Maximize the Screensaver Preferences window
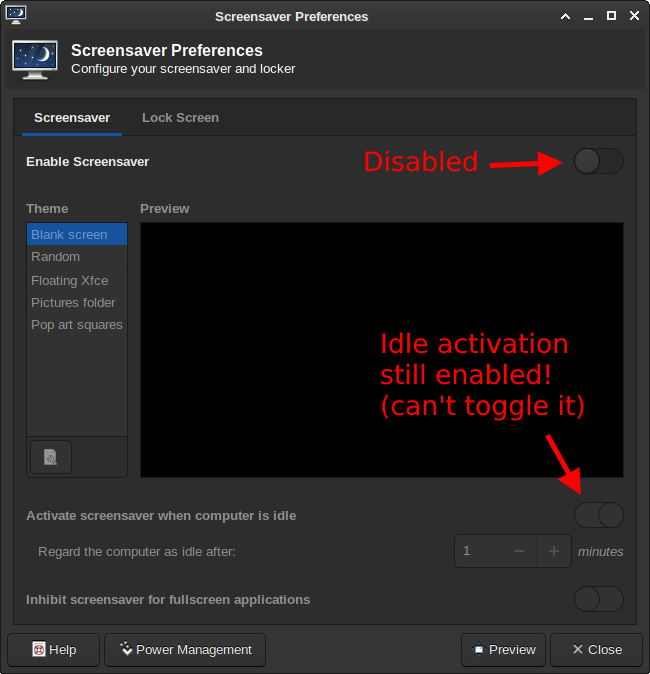This screenshot has height=674, width=650. click(611, 15)
